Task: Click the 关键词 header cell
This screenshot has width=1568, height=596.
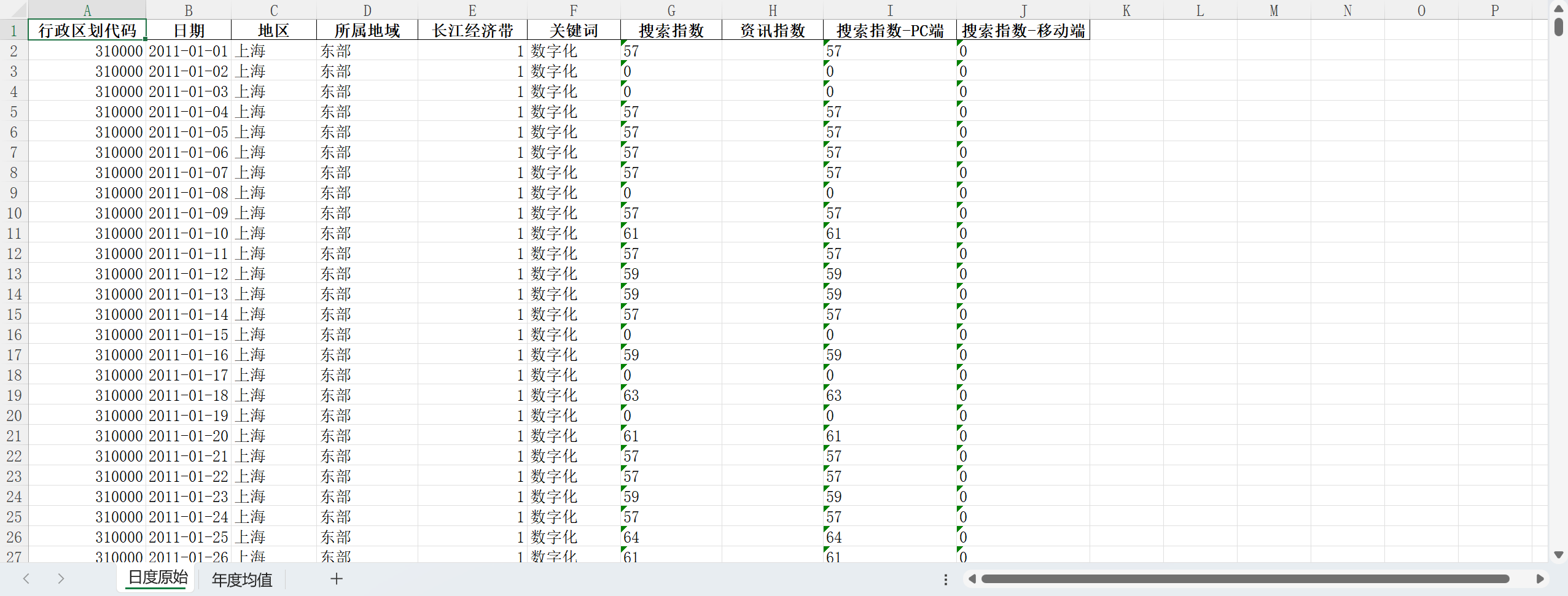Action: (x=573, y=31)
